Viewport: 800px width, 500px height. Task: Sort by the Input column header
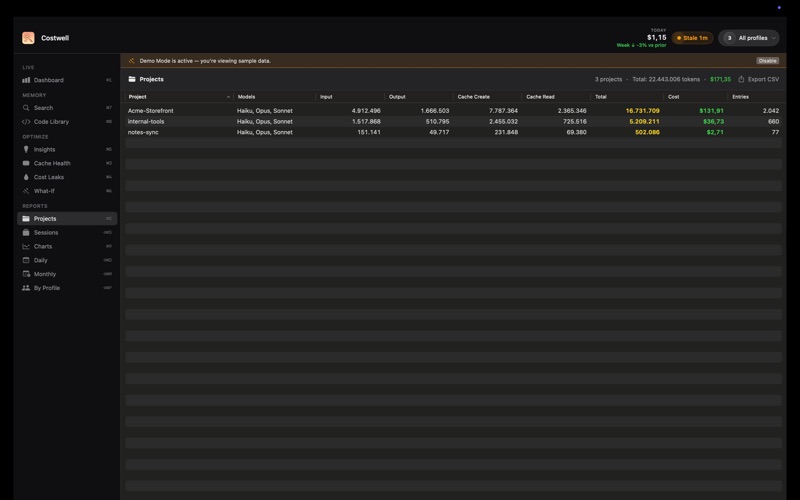pos(326,97)
